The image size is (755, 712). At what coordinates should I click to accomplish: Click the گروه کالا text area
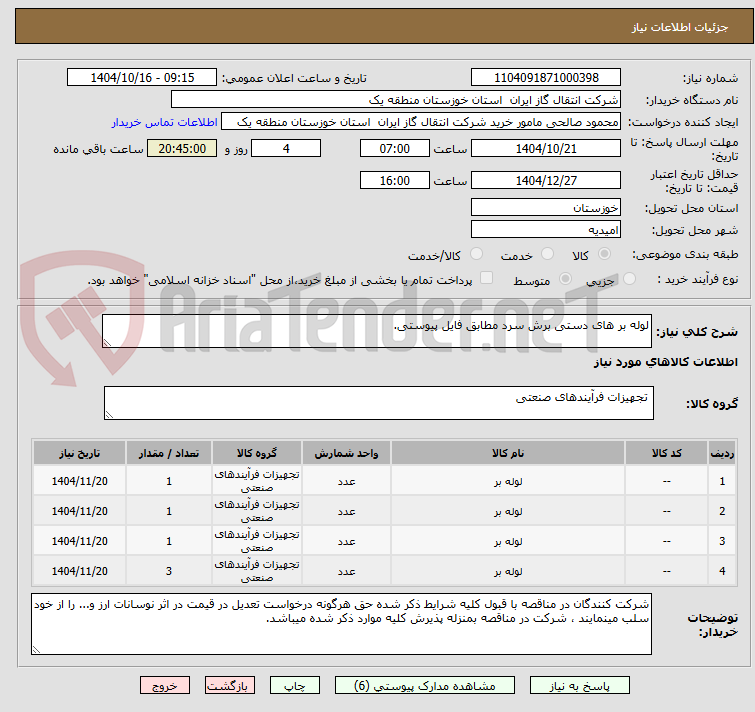[378, 403]
